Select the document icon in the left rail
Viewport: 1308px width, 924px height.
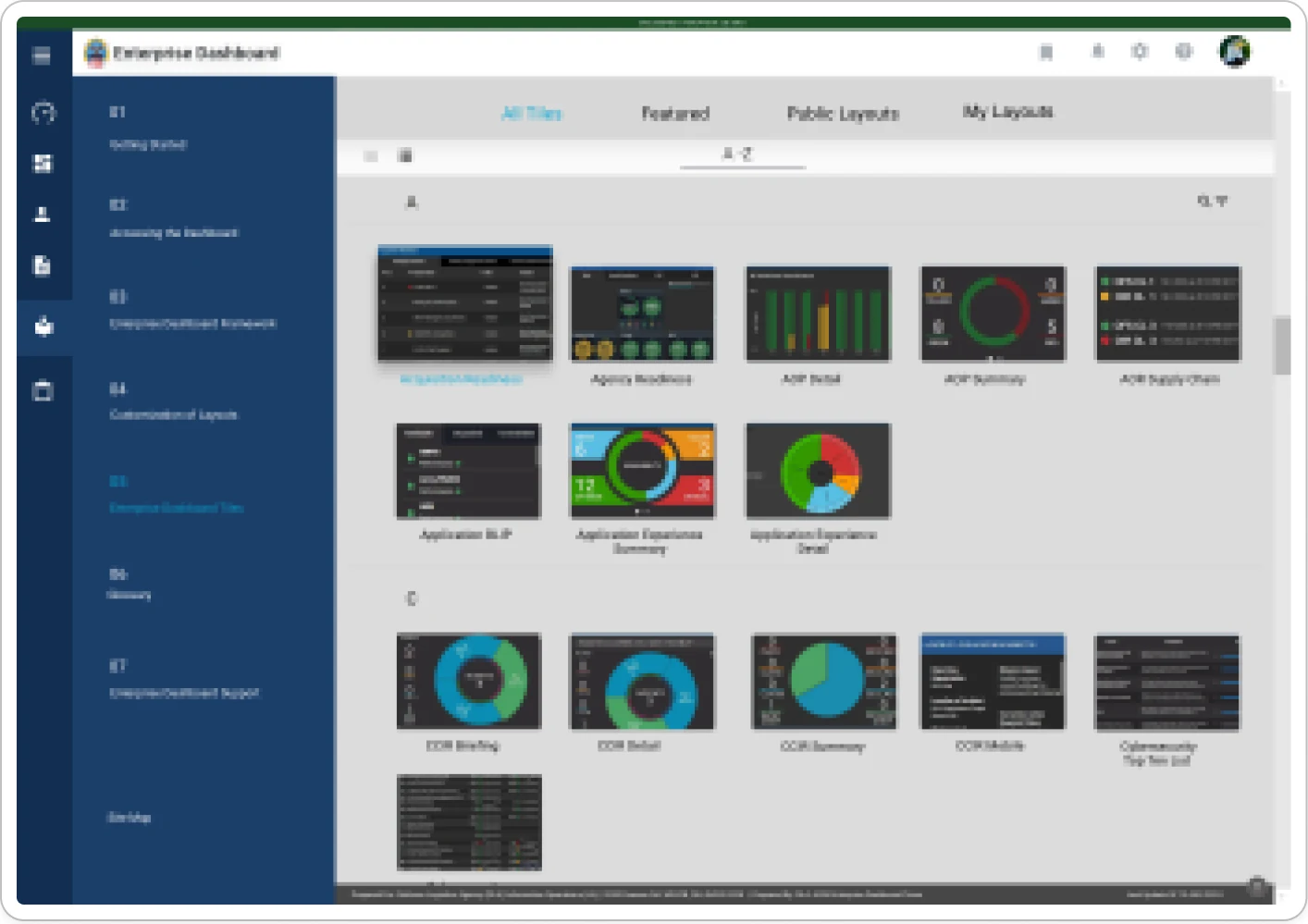tap(43, 266)
